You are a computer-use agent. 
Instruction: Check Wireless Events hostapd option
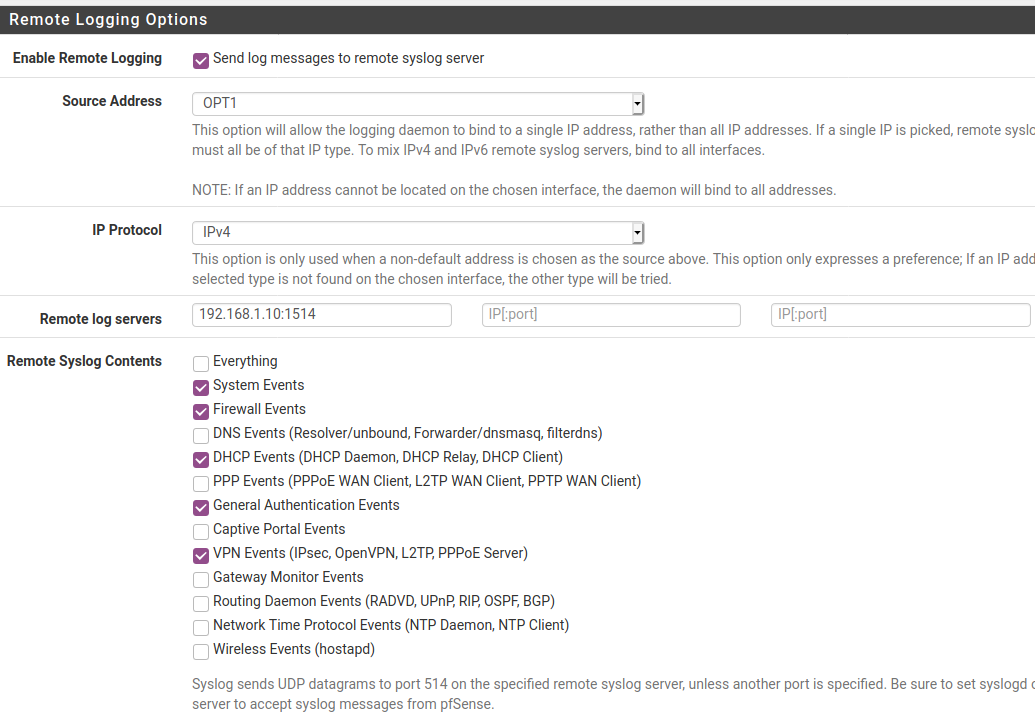(x=200, y=651)
